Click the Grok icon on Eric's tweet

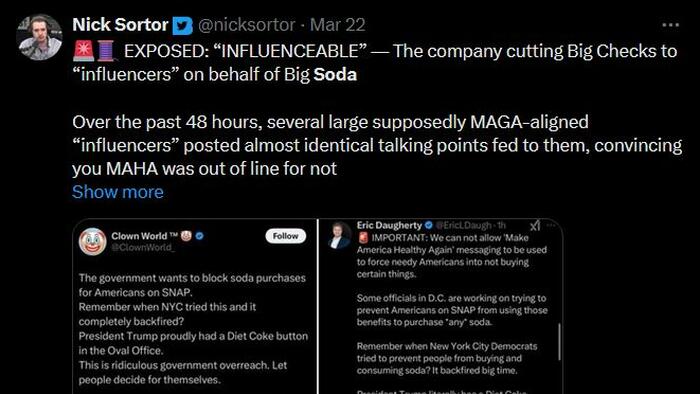pyautogui.click(x=535, y=225)
